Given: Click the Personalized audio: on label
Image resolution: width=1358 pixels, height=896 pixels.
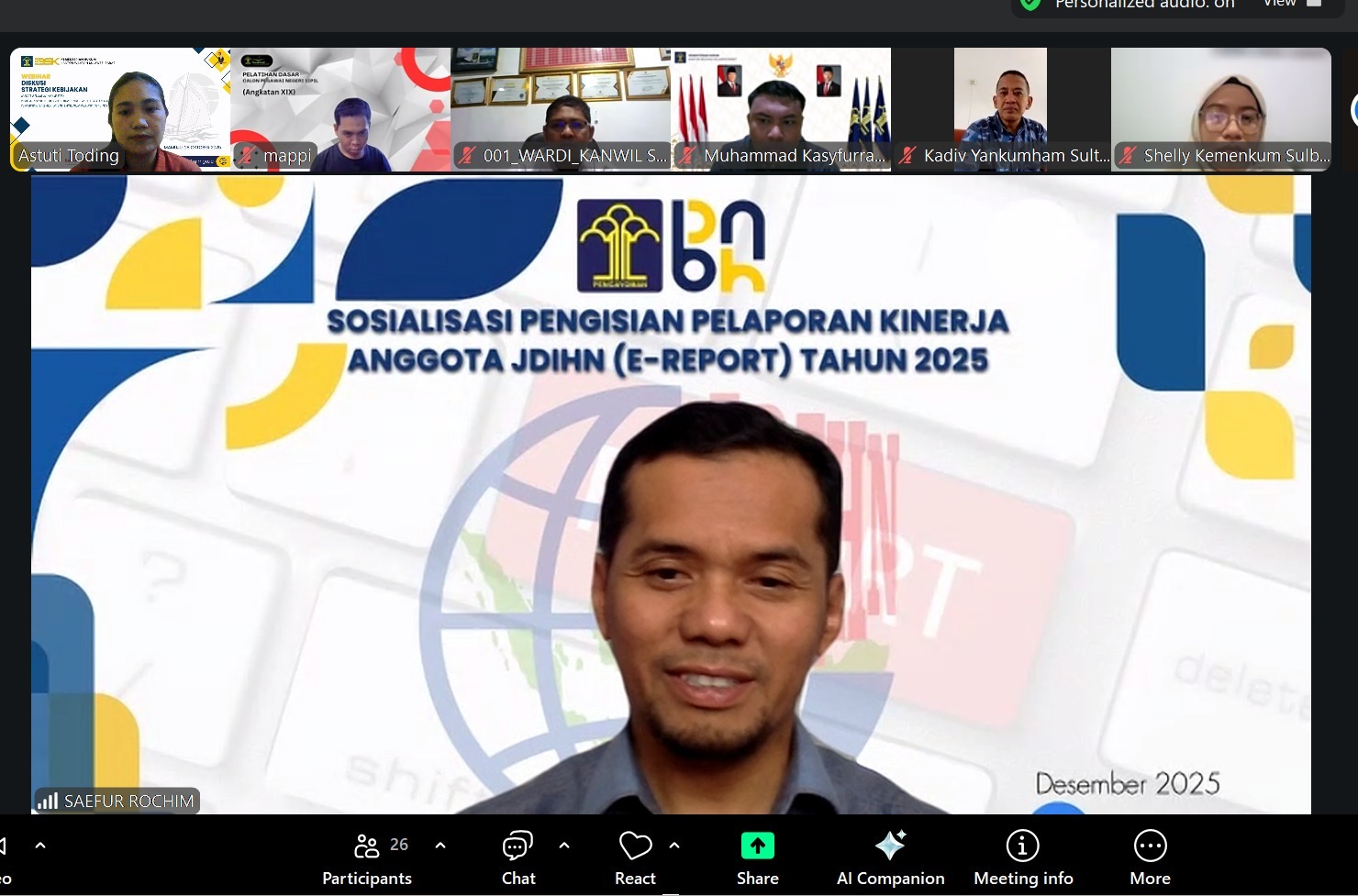Looking at the screenshot, I should (1144, 5).
